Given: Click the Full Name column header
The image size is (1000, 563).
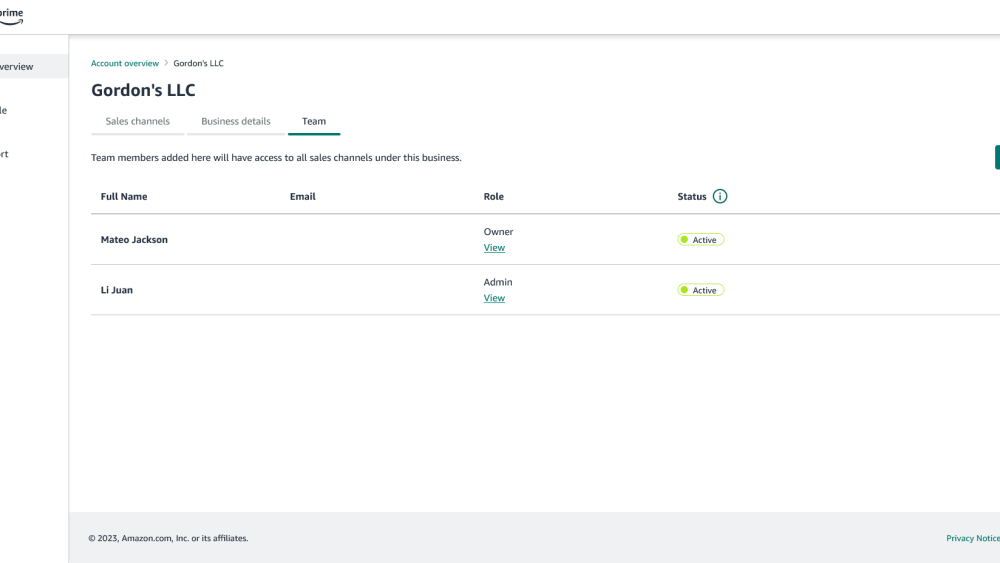Looking at the screenshot, I should 124,197.
